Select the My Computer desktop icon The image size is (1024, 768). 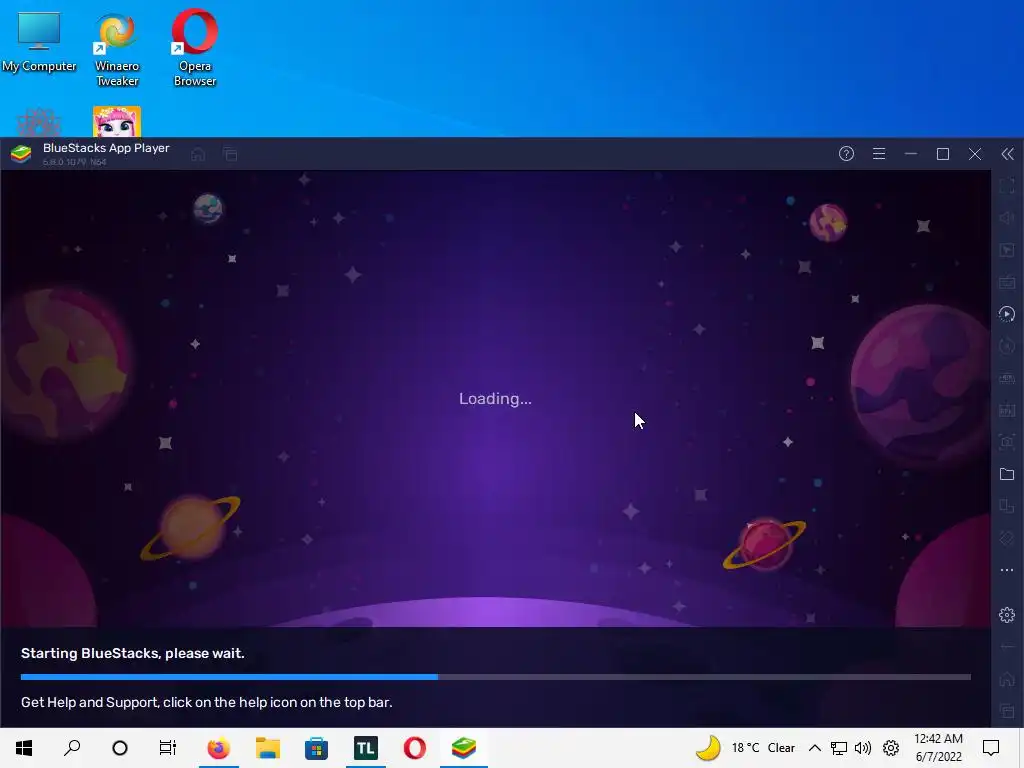coord(39,42)
